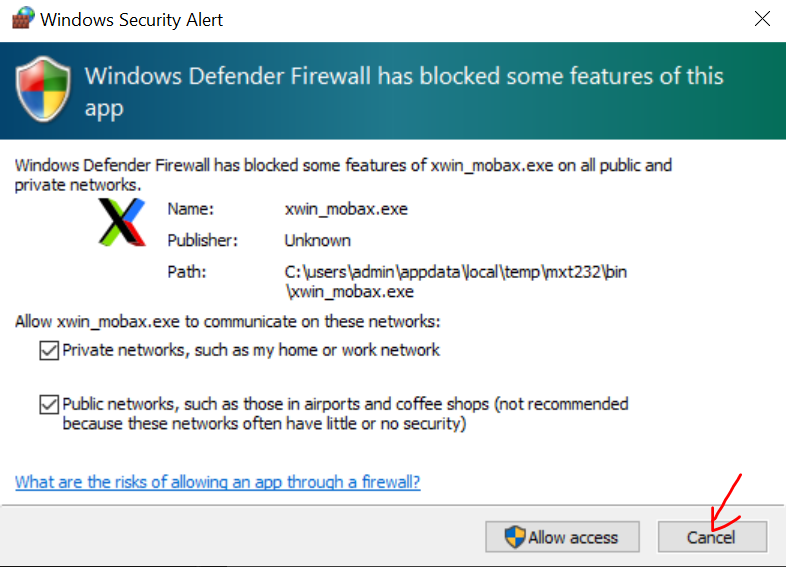786x567 pixels.
Task: Click the Unknown publisher value
Action: 317,240
